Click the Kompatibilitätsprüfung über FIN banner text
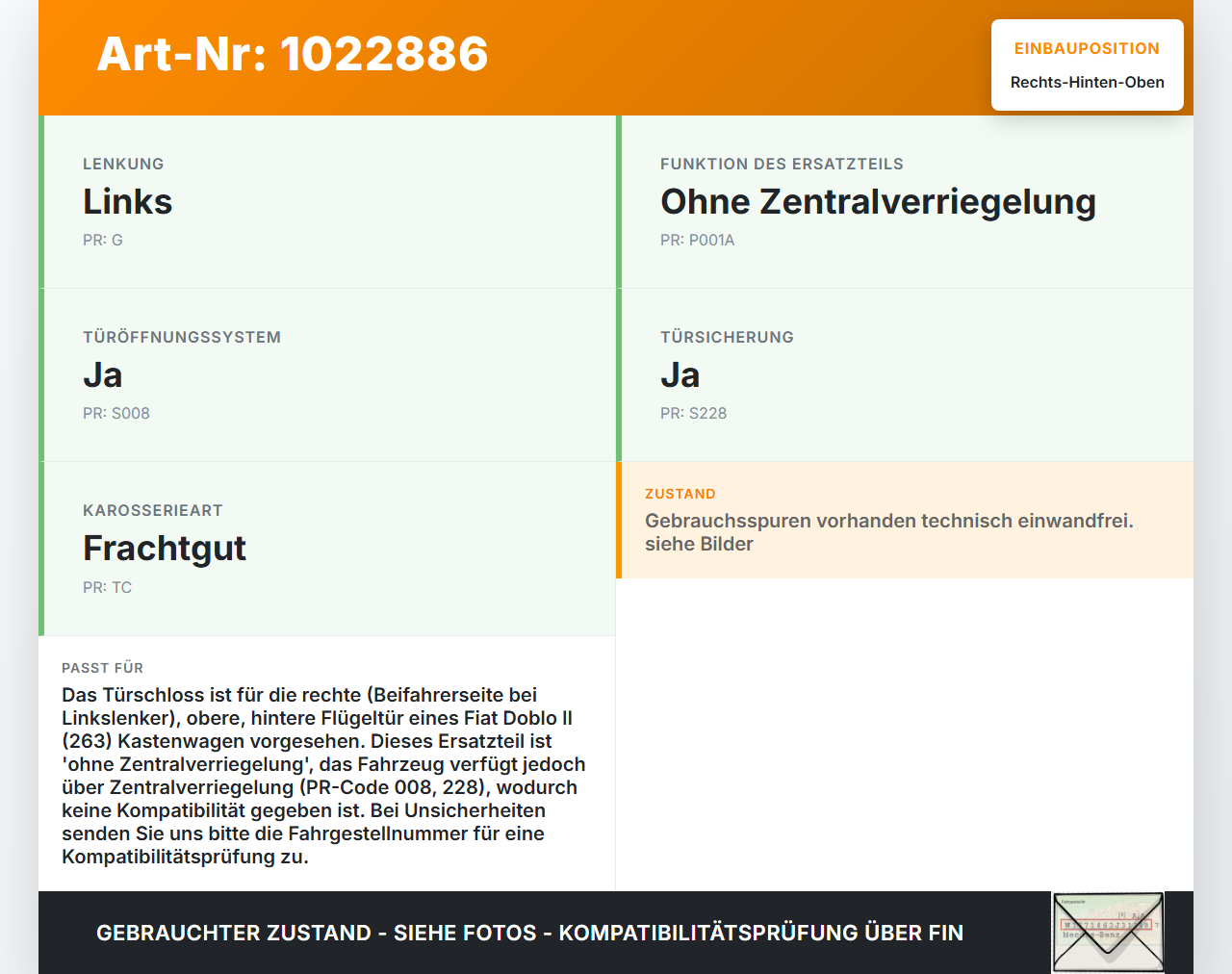Screen dimensions: 1232x974 [x=529, y=932]
